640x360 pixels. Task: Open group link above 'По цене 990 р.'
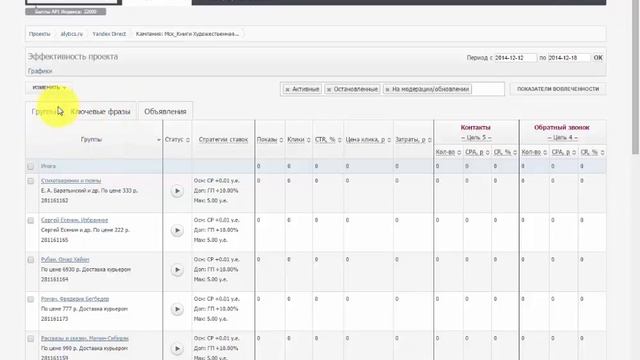[84, 338]
